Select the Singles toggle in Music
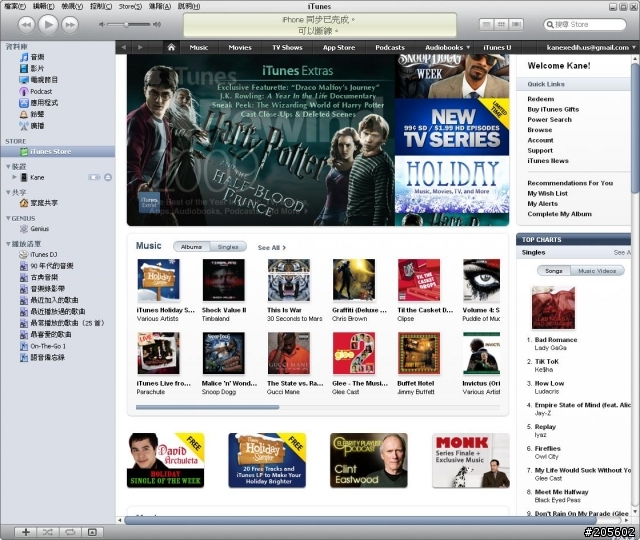Screen dimensions: 640x540 [x=228, y=247]
